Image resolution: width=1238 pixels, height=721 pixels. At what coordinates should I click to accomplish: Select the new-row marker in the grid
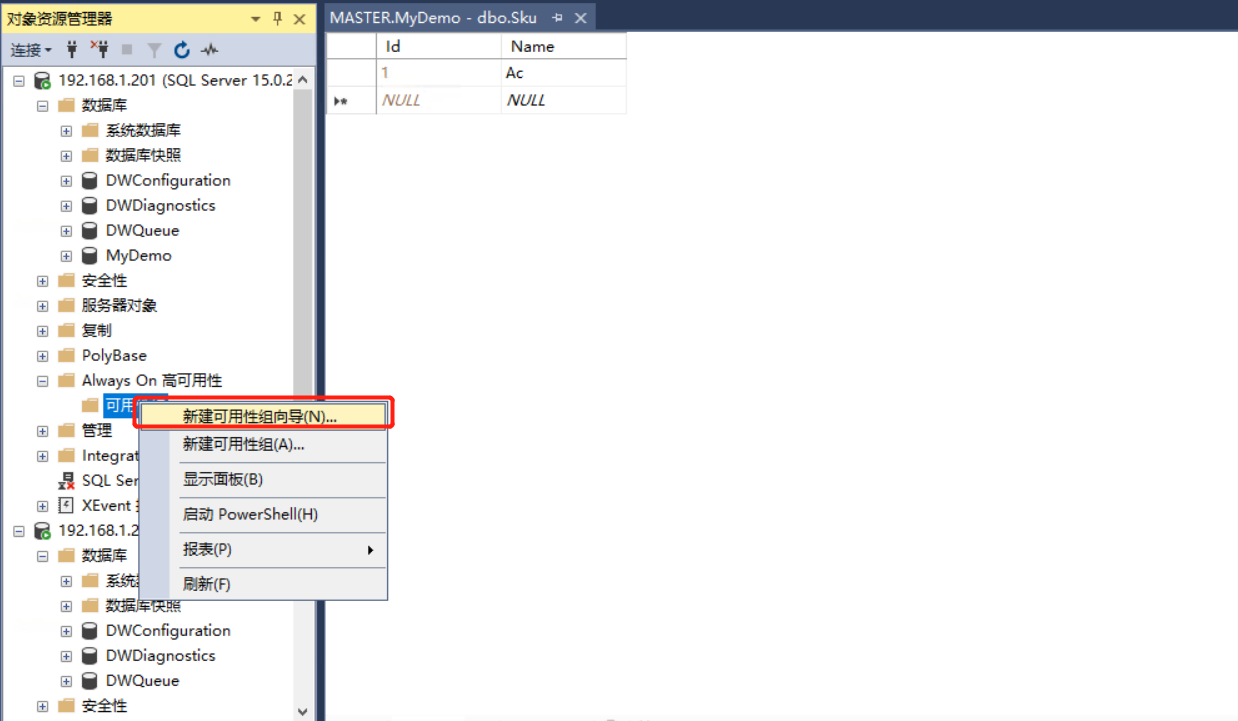pos(341,100)
